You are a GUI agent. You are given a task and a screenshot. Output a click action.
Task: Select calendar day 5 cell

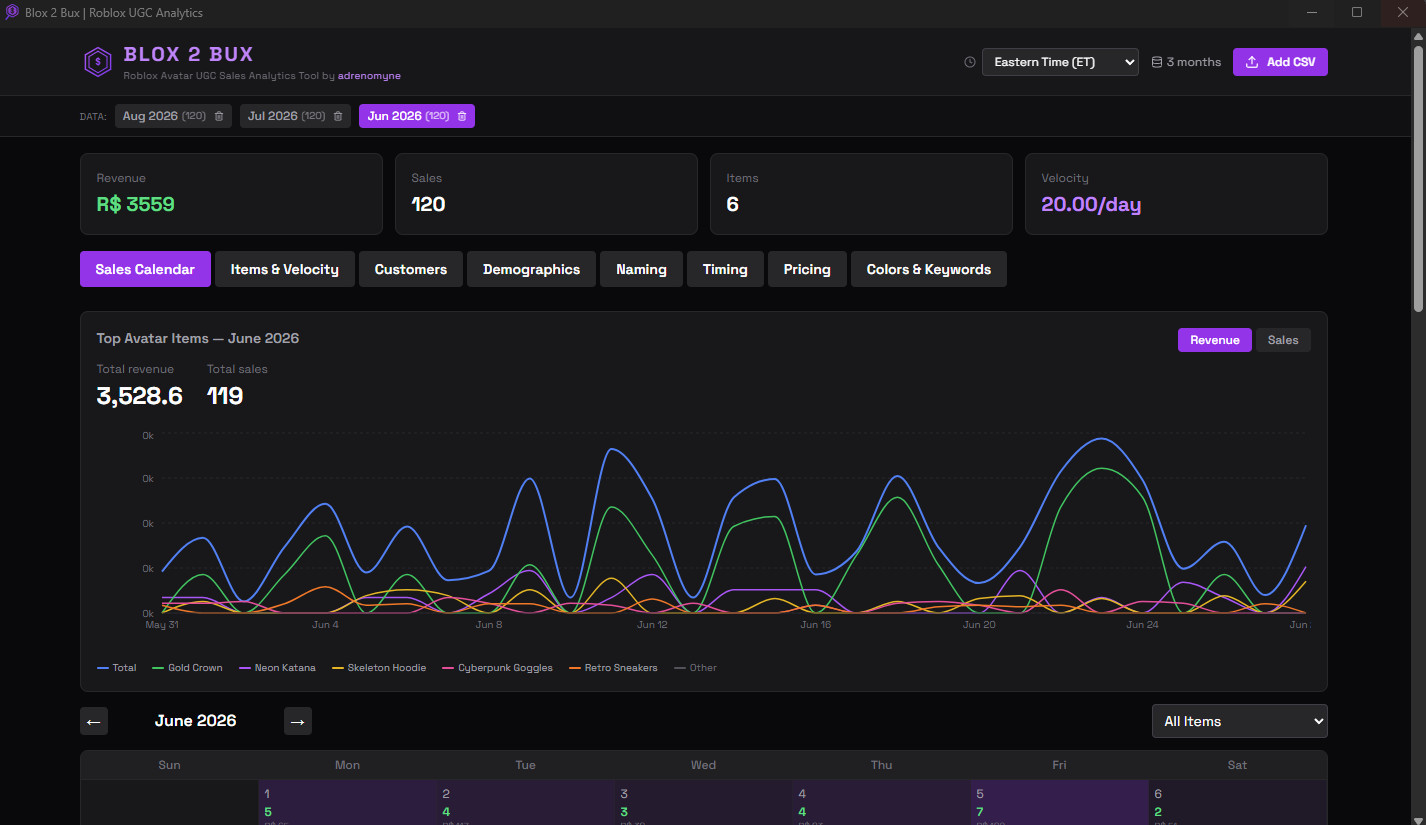point(1059,802)
